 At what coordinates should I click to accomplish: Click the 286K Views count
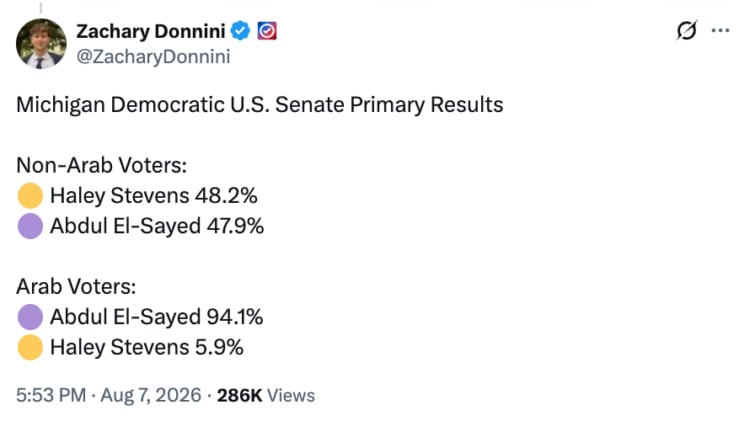click(266, 396)
